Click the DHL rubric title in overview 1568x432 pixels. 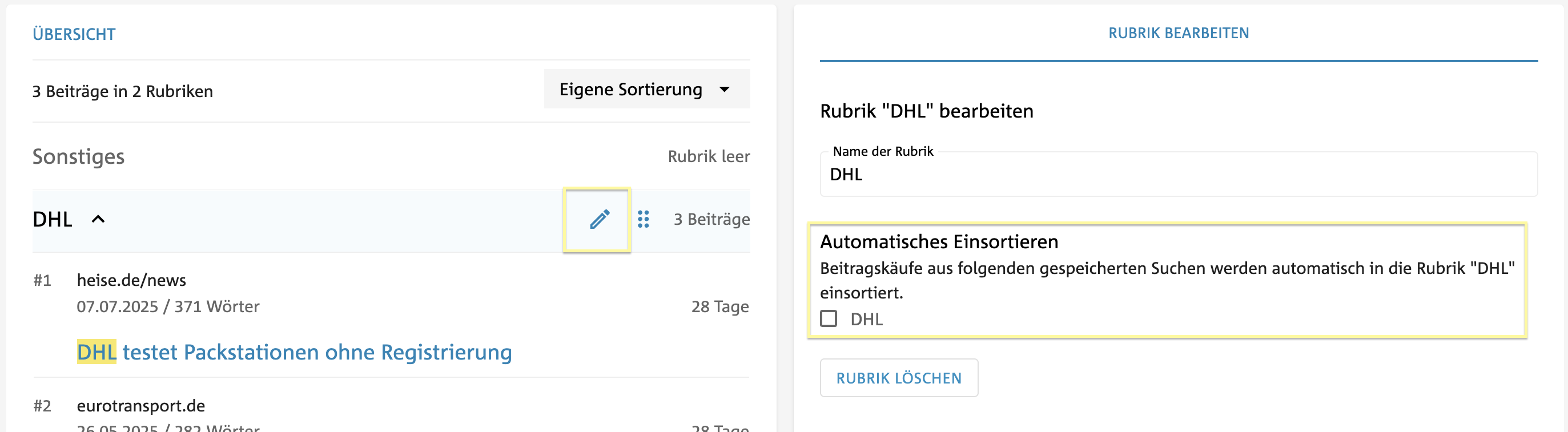[53, 219]
